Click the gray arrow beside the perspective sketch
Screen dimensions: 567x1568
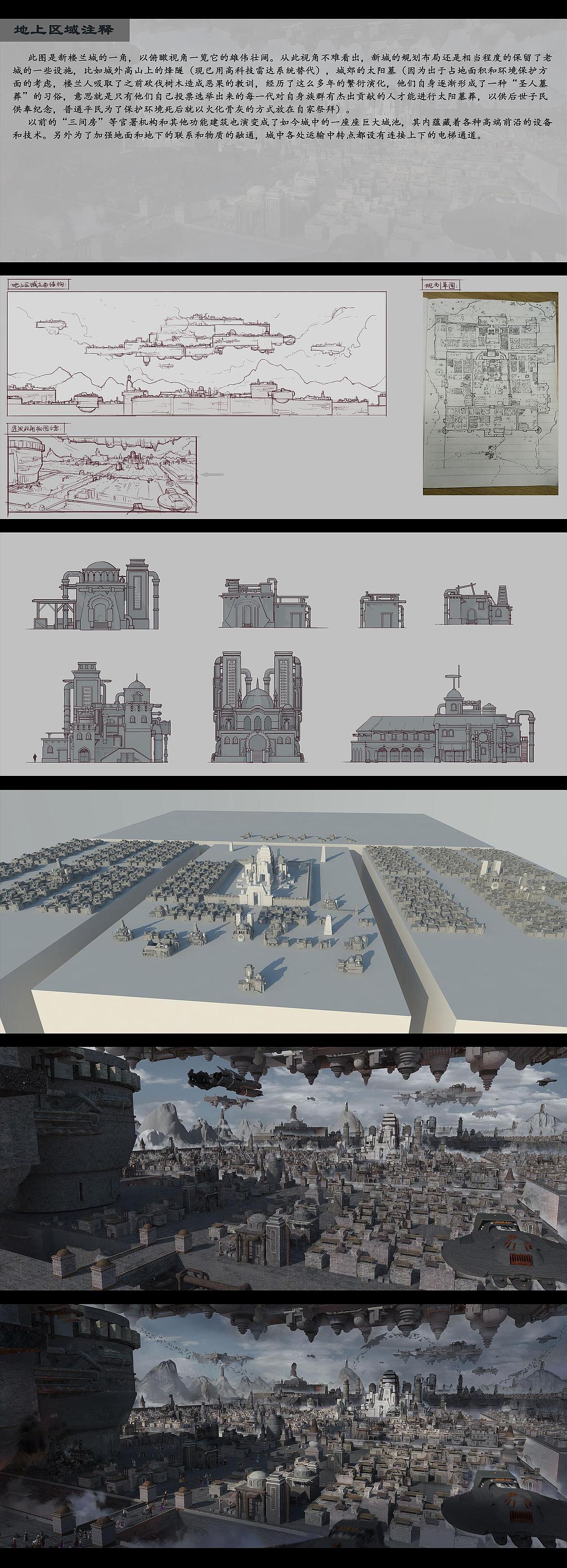coord(213,474)
